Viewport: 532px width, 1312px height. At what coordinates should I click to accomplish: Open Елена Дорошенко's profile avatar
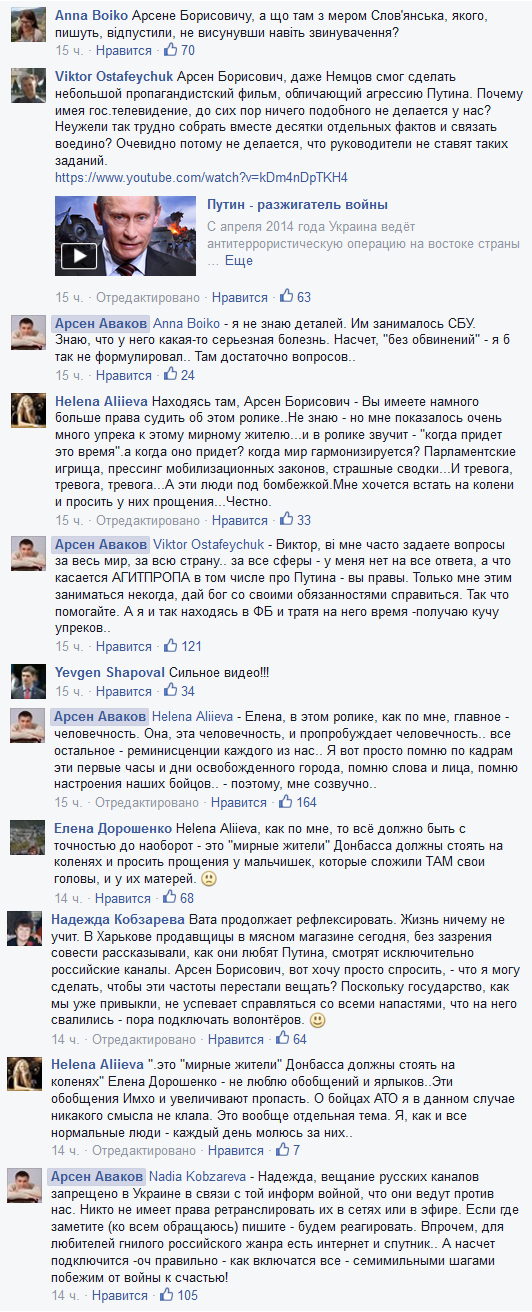(x=27, y=840)
